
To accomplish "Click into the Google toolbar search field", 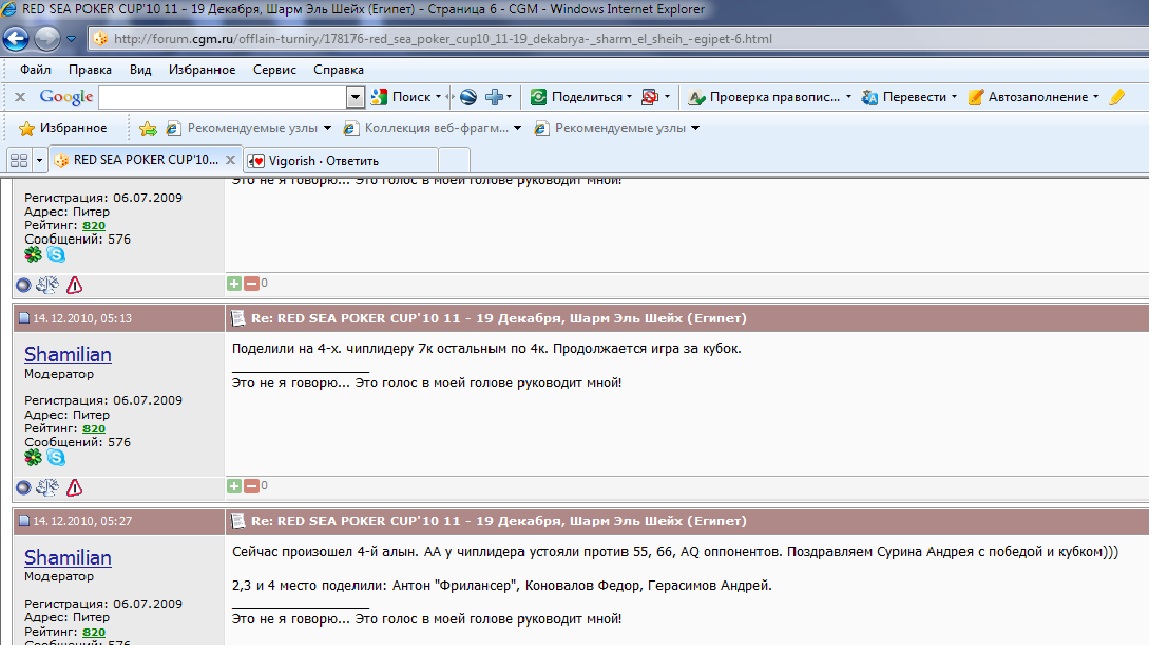I will point(222,97).
